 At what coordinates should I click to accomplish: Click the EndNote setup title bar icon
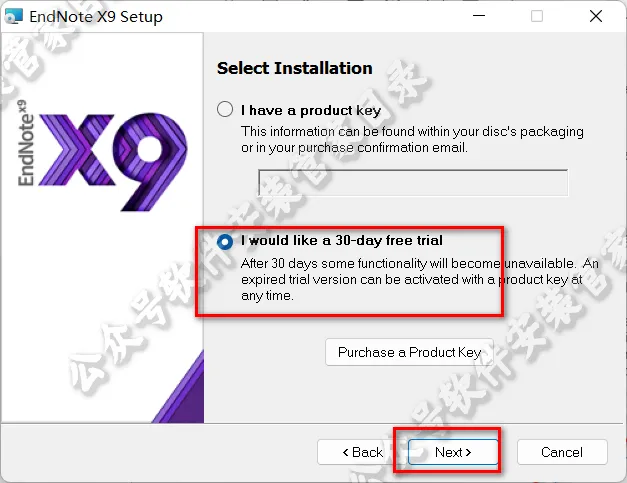click(x=14, y=16)
